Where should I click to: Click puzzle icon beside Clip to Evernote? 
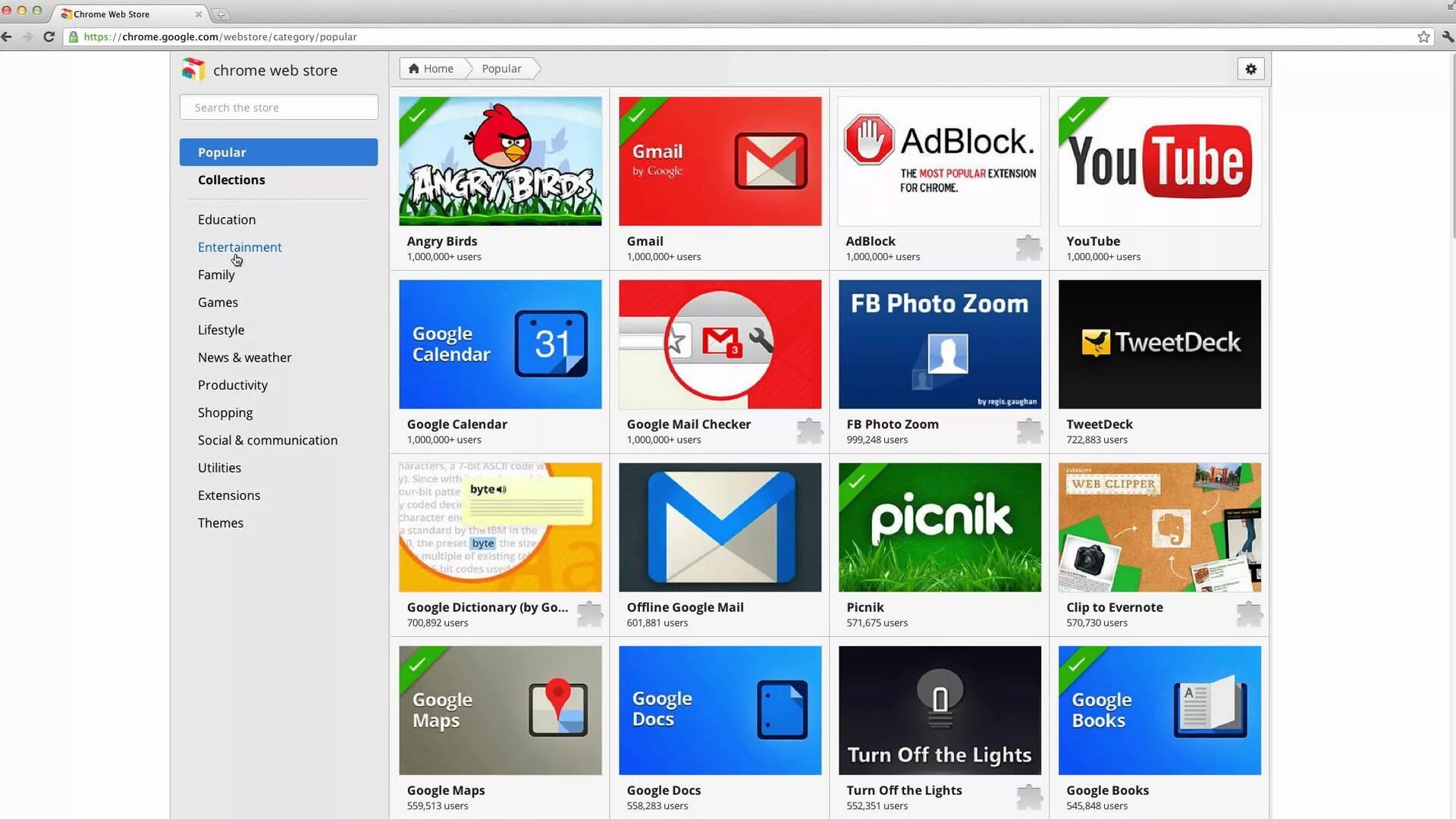pyautogui.click(x=1248, y=613)
